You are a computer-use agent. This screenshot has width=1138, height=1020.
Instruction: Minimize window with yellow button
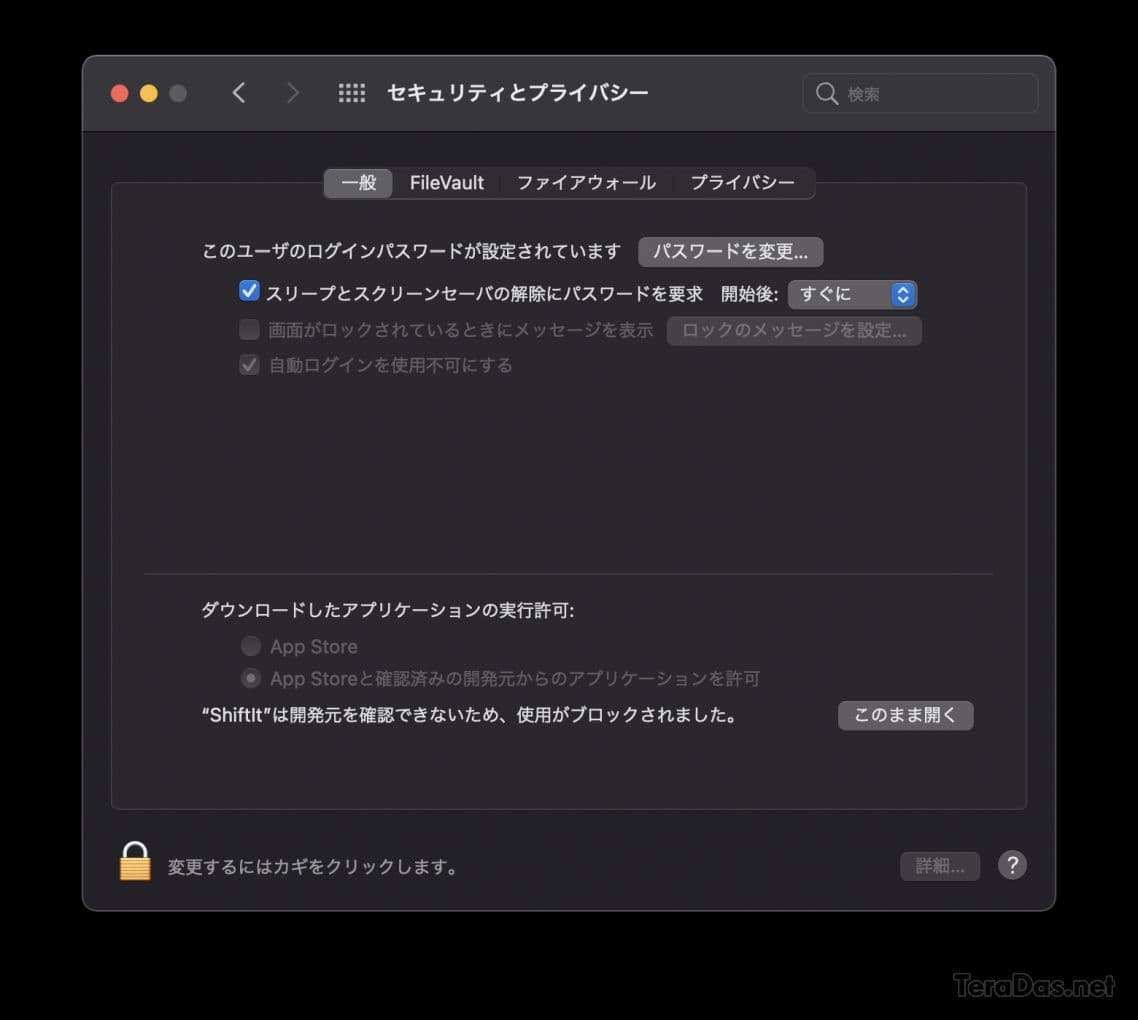149,94
